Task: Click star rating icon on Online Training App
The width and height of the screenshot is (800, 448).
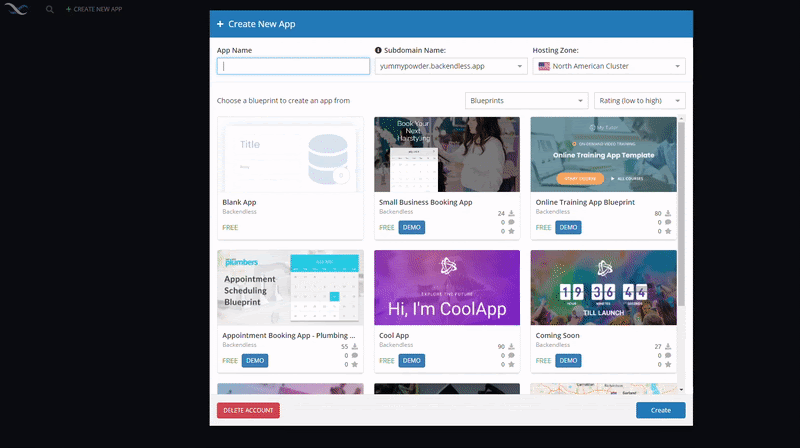Action: coord(668,231)
